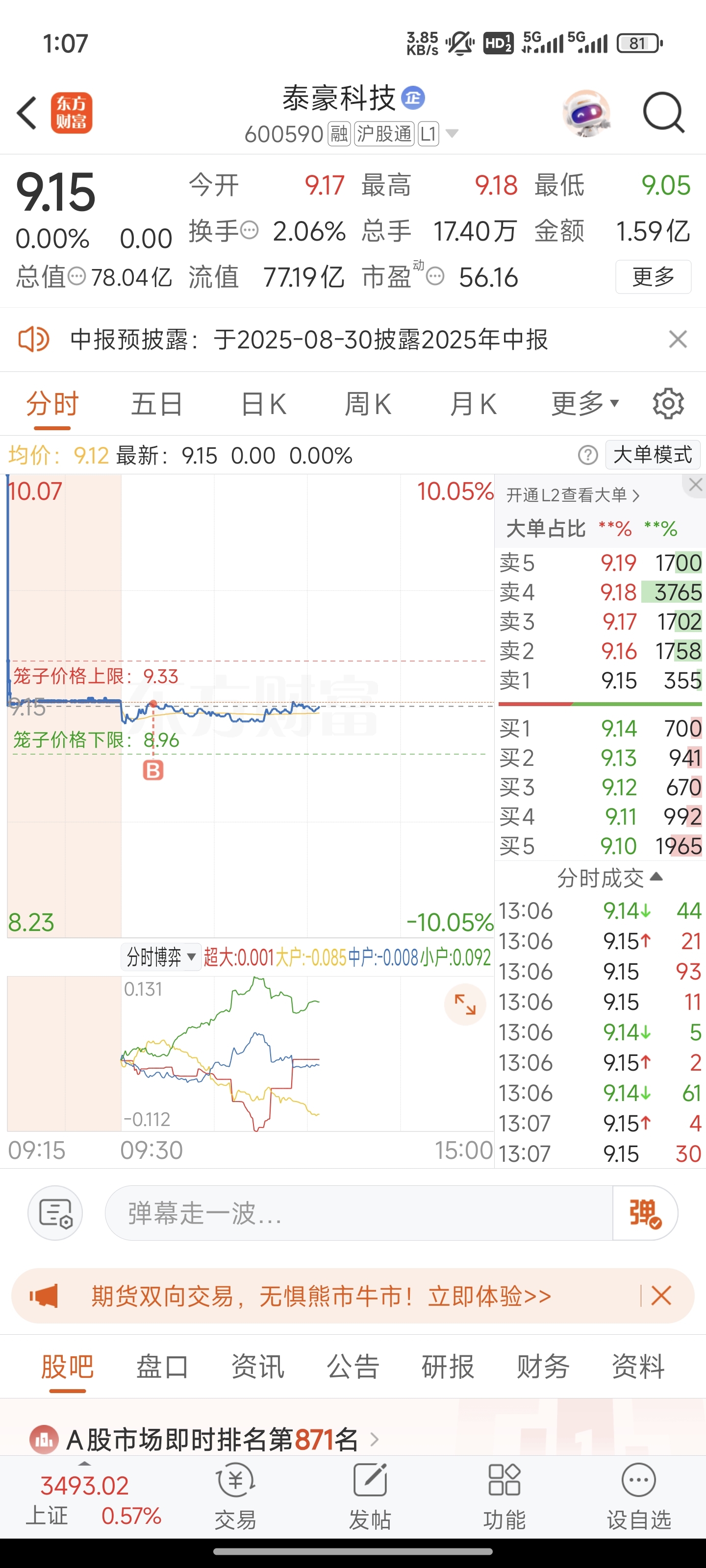Image resolution: width=706 pixels, height=1568 pixels.
Task: Open 开通L2查看大单 link
Action: [x=573, y=495]
